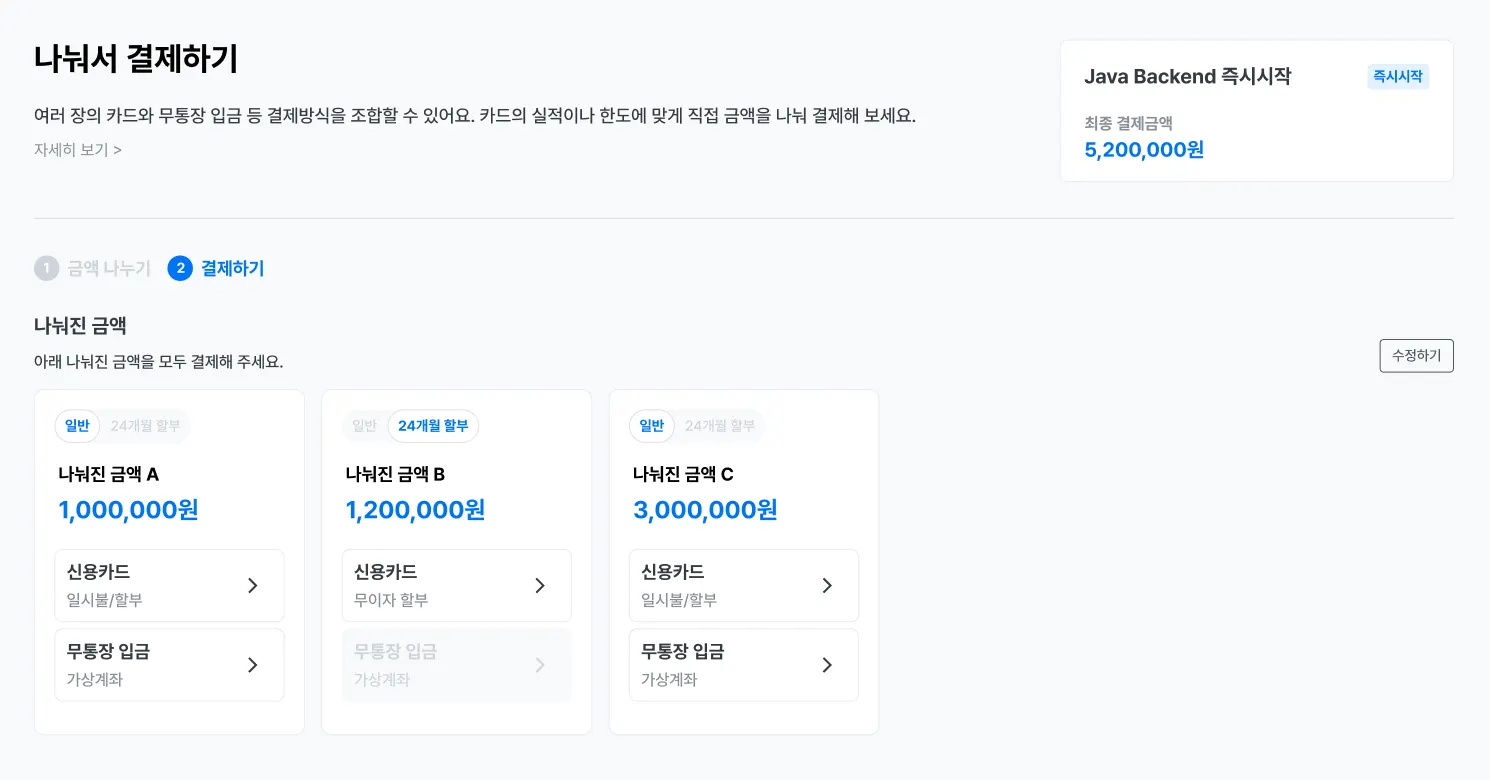The width and height of the screenshot is (1490, 780).
Task: Click the chevron on card C's 무통장 입금 row
Action: 827,665
